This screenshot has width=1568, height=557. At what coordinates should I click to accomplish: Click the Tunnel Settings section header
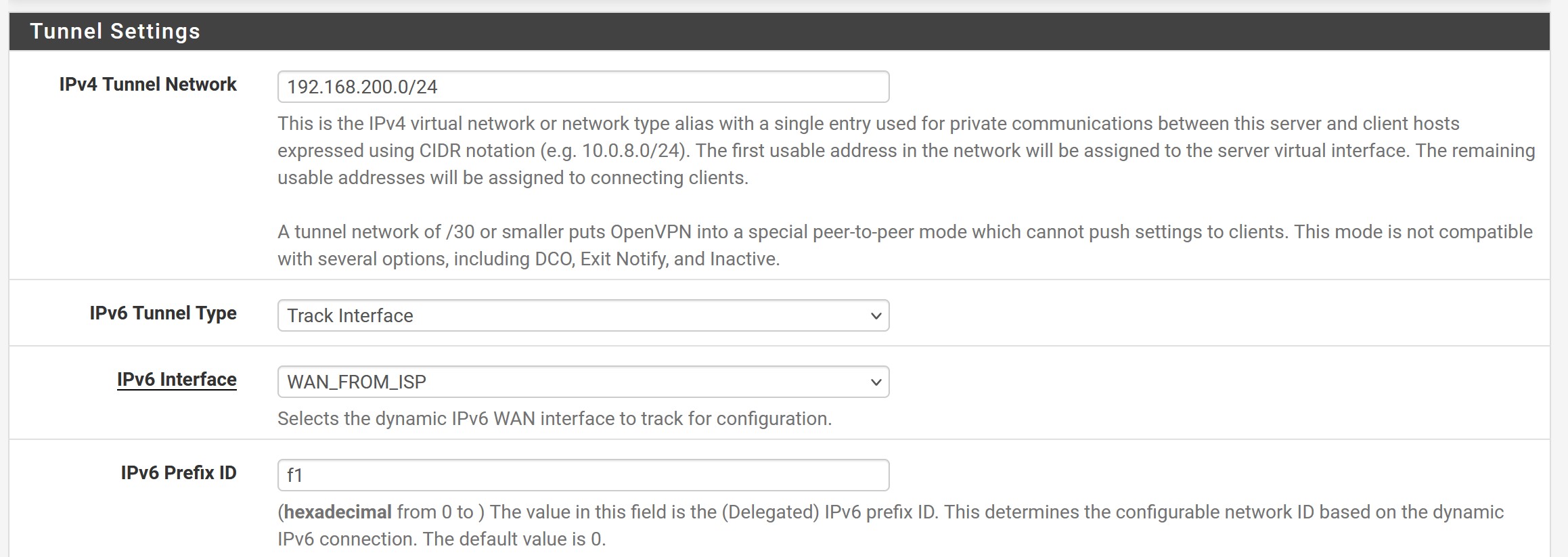click(x=115, y=31)
